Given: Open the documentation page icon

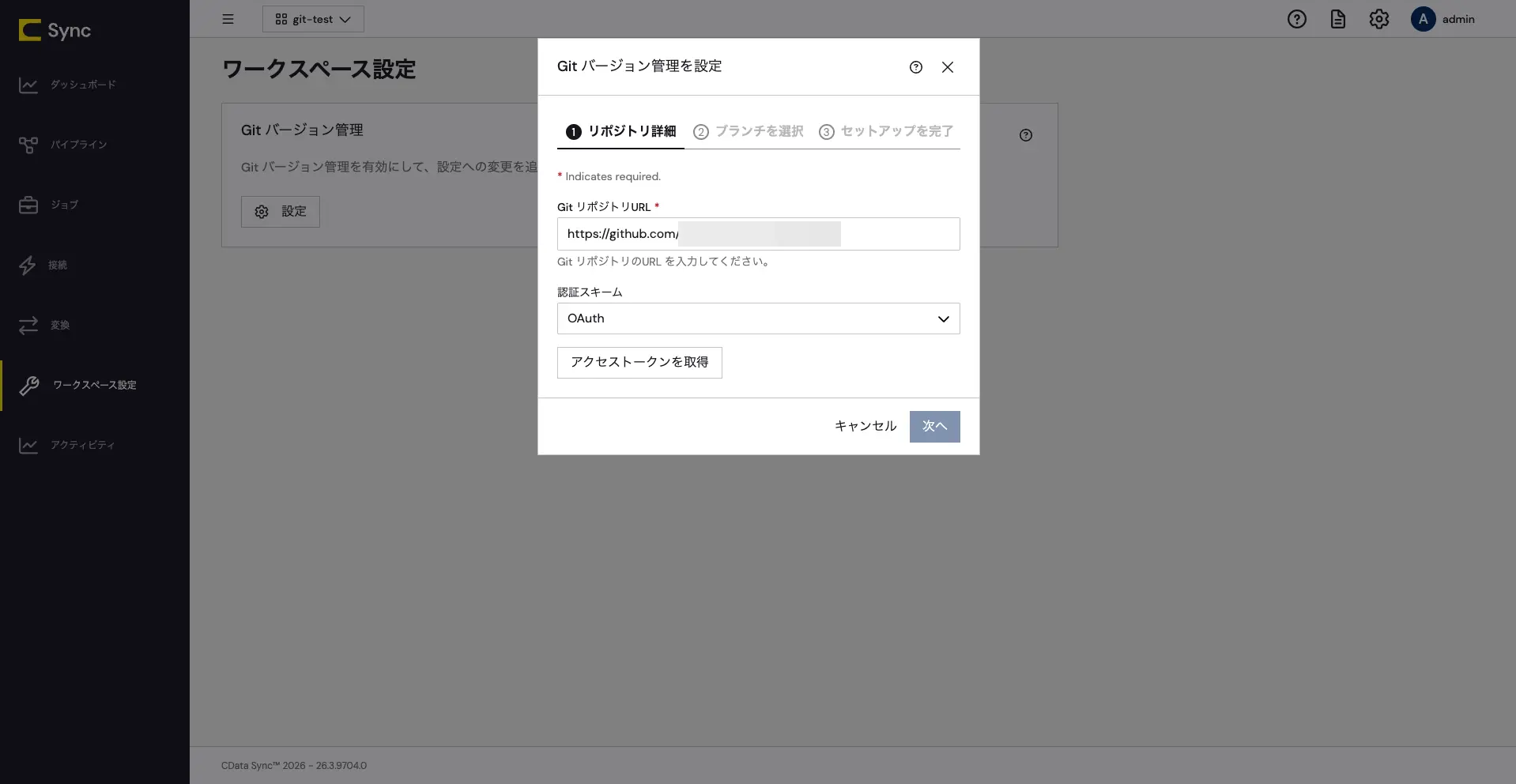Looking at the screenshot, I should click(1337, 19).
